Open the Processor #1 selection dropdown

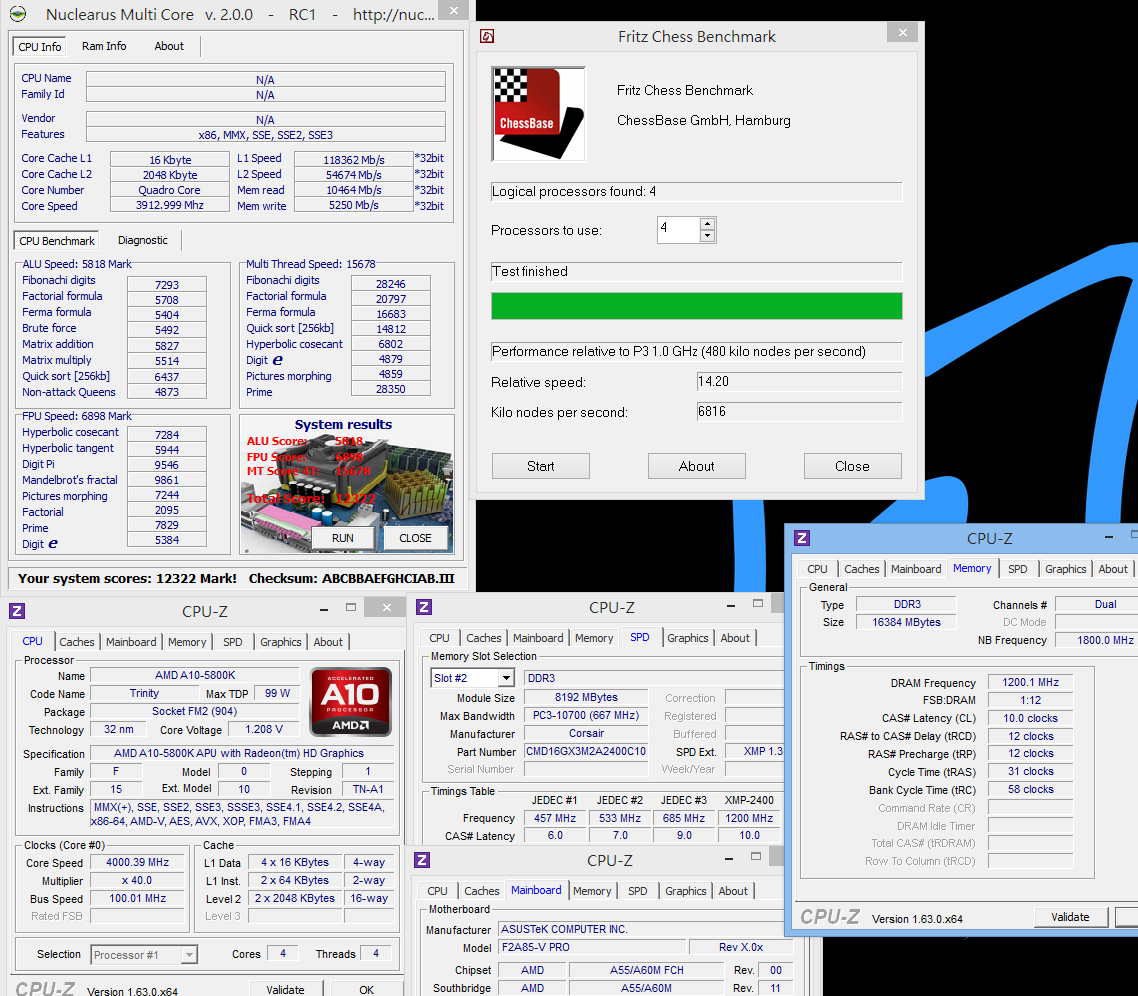pyautogui.click(x=189, y=955)
